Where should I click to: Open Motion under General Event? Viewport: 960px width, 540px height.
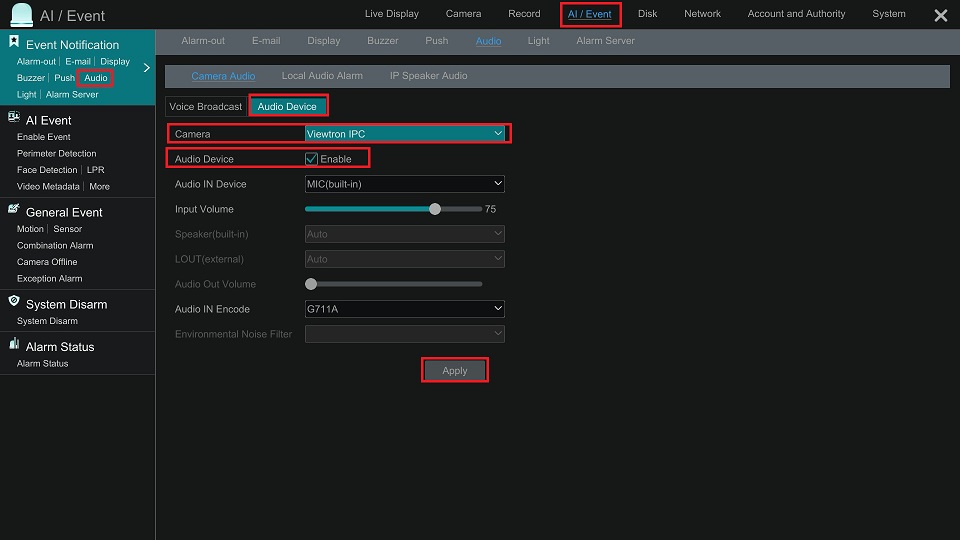pyautogui.click(x=30, y=228)
